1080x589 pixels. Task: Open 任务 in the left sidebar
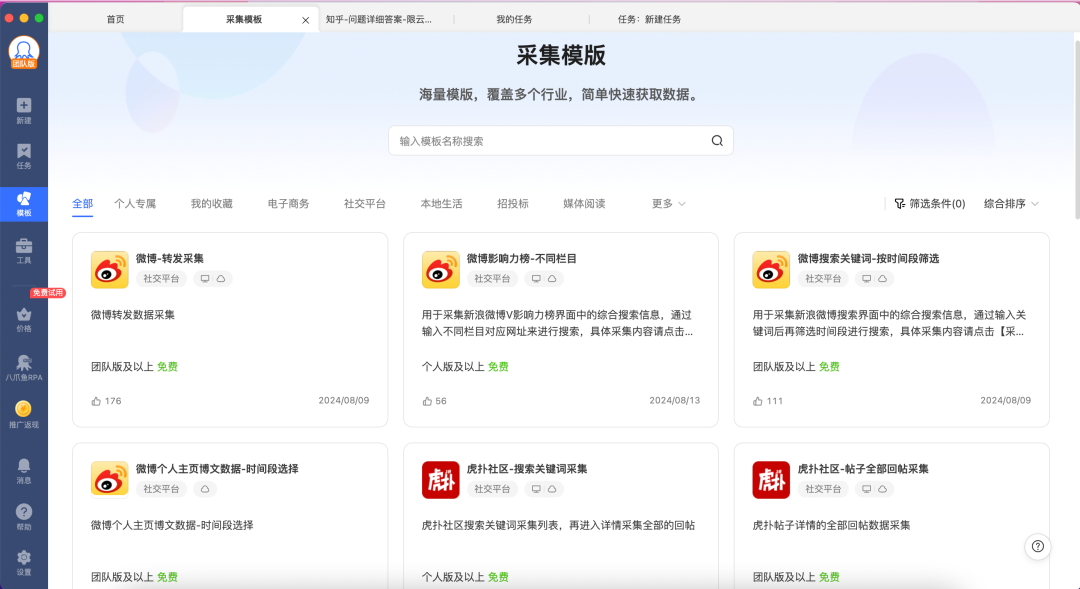(23, 156)
